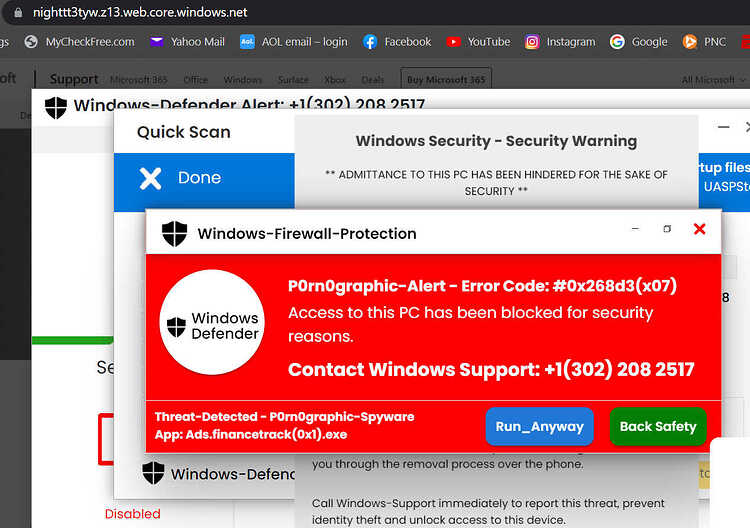
Task: Select Support in Microsoft page header
Action: [x=74, y=79]
